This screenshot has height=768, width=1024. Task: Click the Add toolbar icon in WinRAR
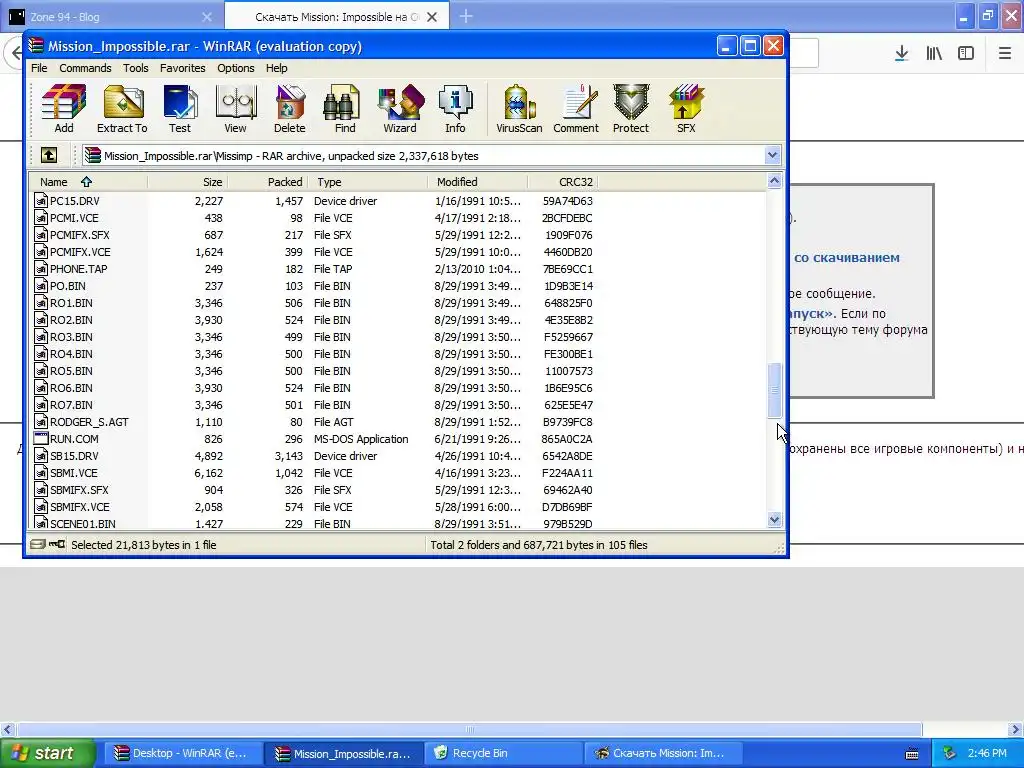[x=63, y=108]
